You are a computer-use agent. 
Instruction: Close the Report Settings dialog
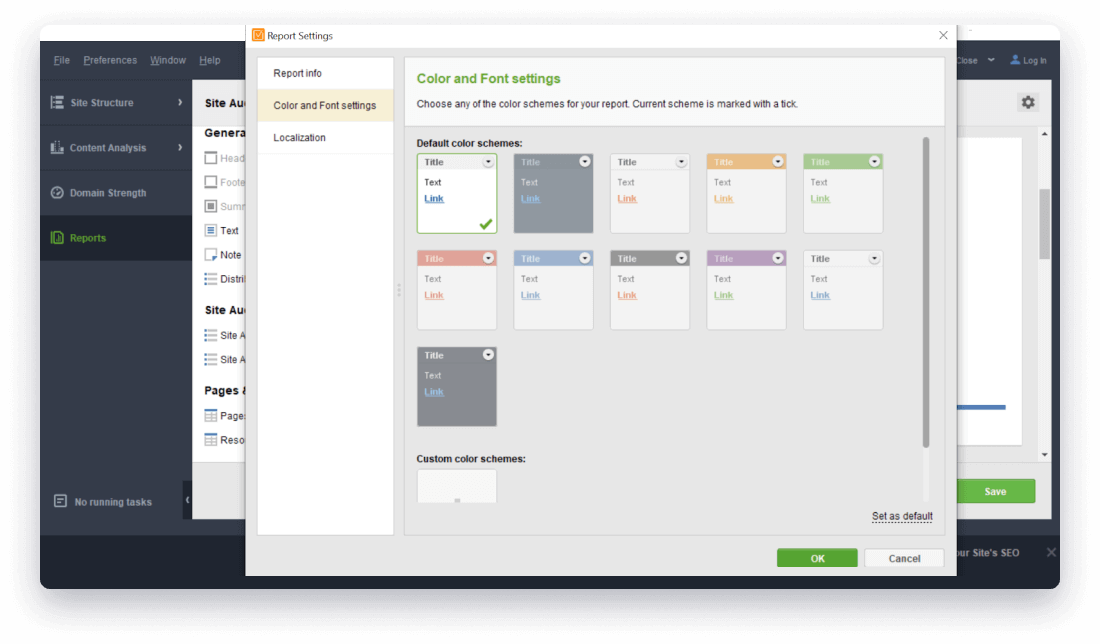(x=943, y=35)
